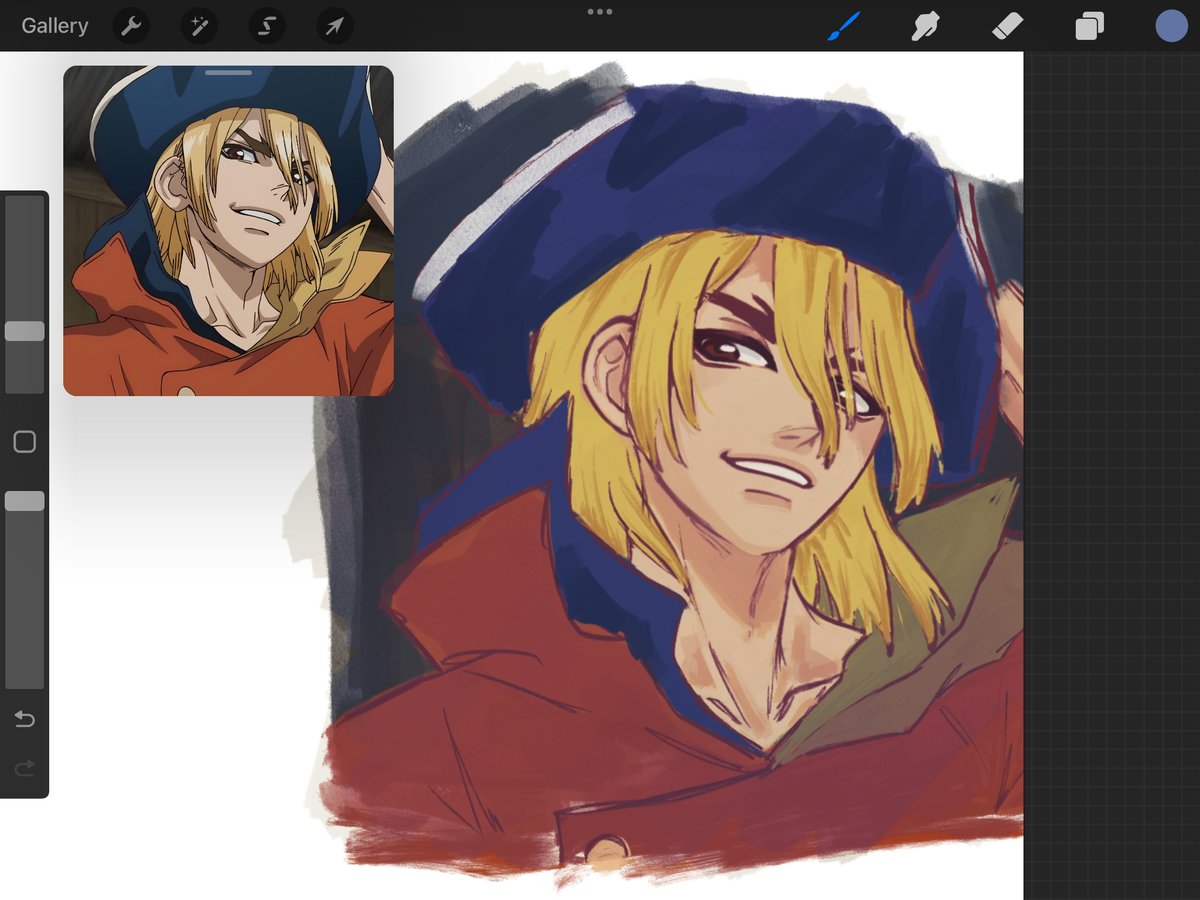Select the Smudge finger tool
Image resolution: width=1200 pixels, height=900 pixels.
tap(925, 26)
